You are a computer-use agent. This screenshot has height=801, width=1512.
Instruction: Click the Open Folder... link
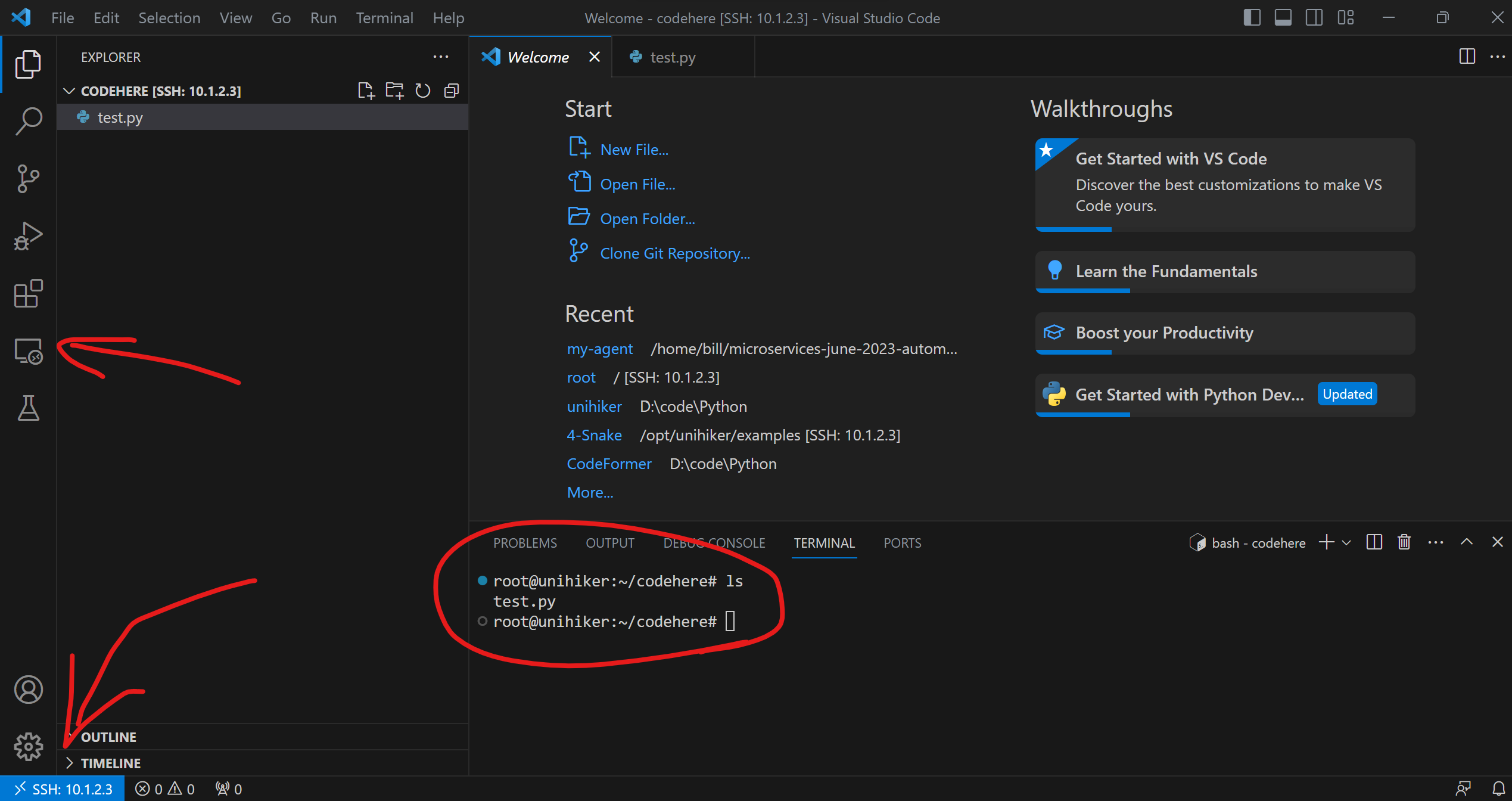tap(648, 219)
